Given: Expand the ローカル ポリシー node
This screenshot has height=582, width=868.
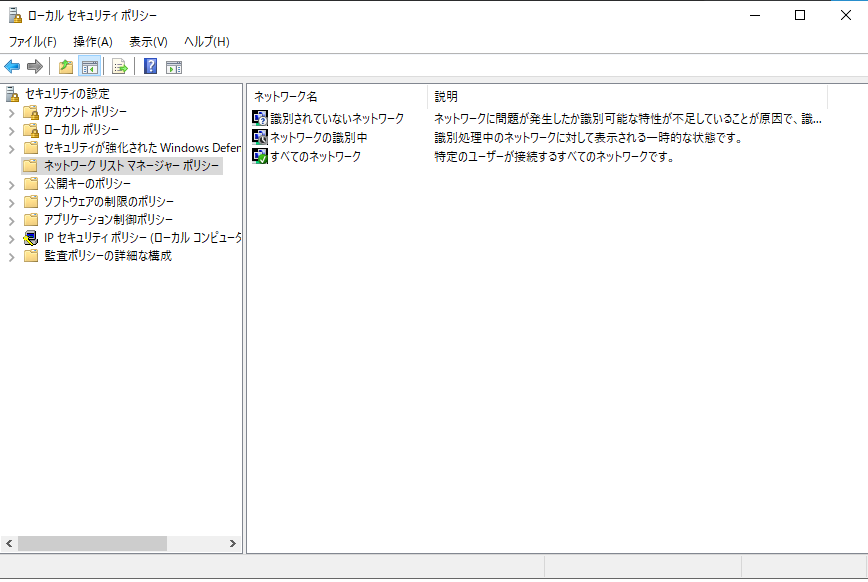Looking at the screenshot, I should 11,131.
